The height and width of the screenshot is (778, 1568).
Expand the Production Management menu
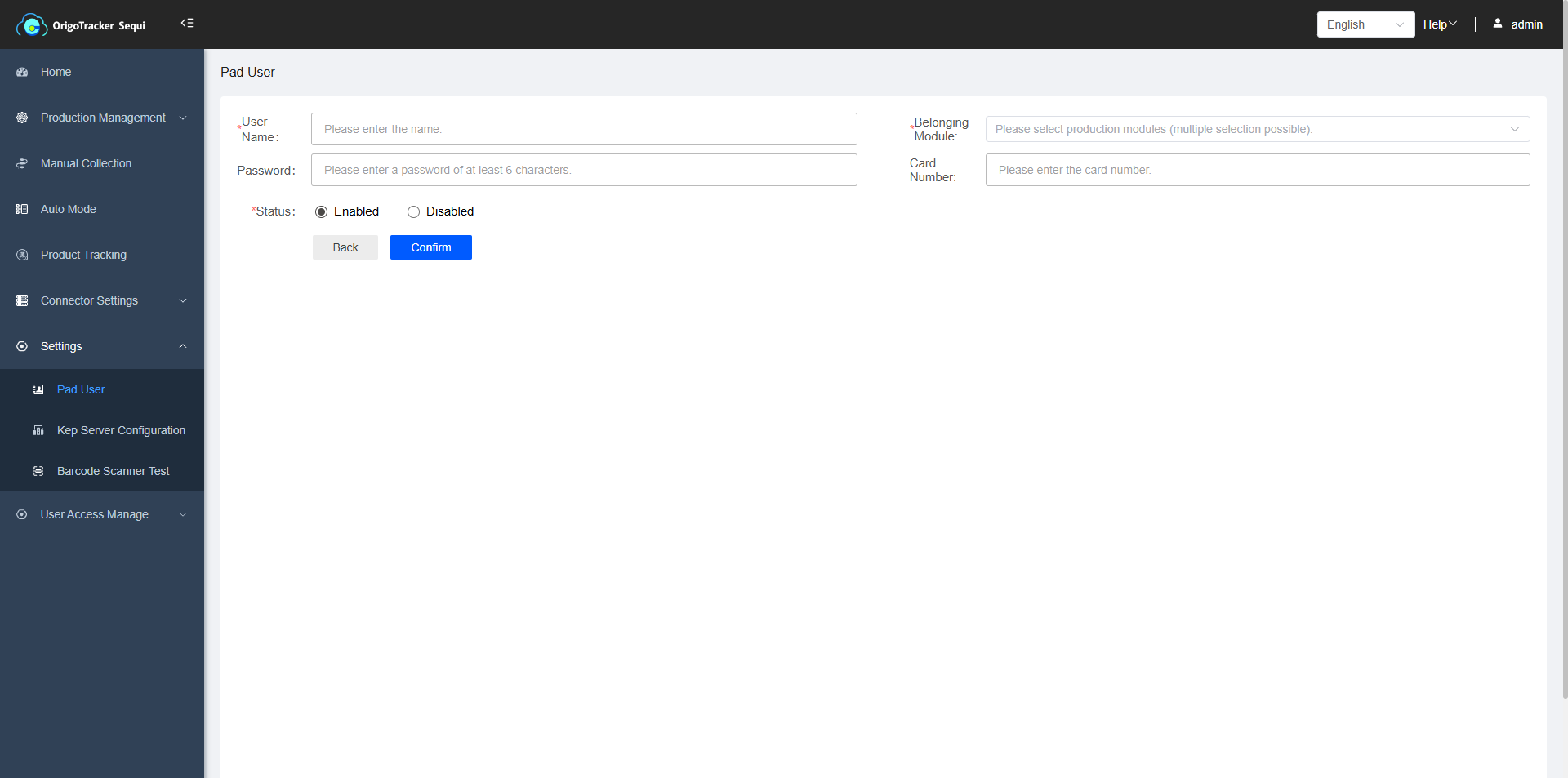point(102,118)
